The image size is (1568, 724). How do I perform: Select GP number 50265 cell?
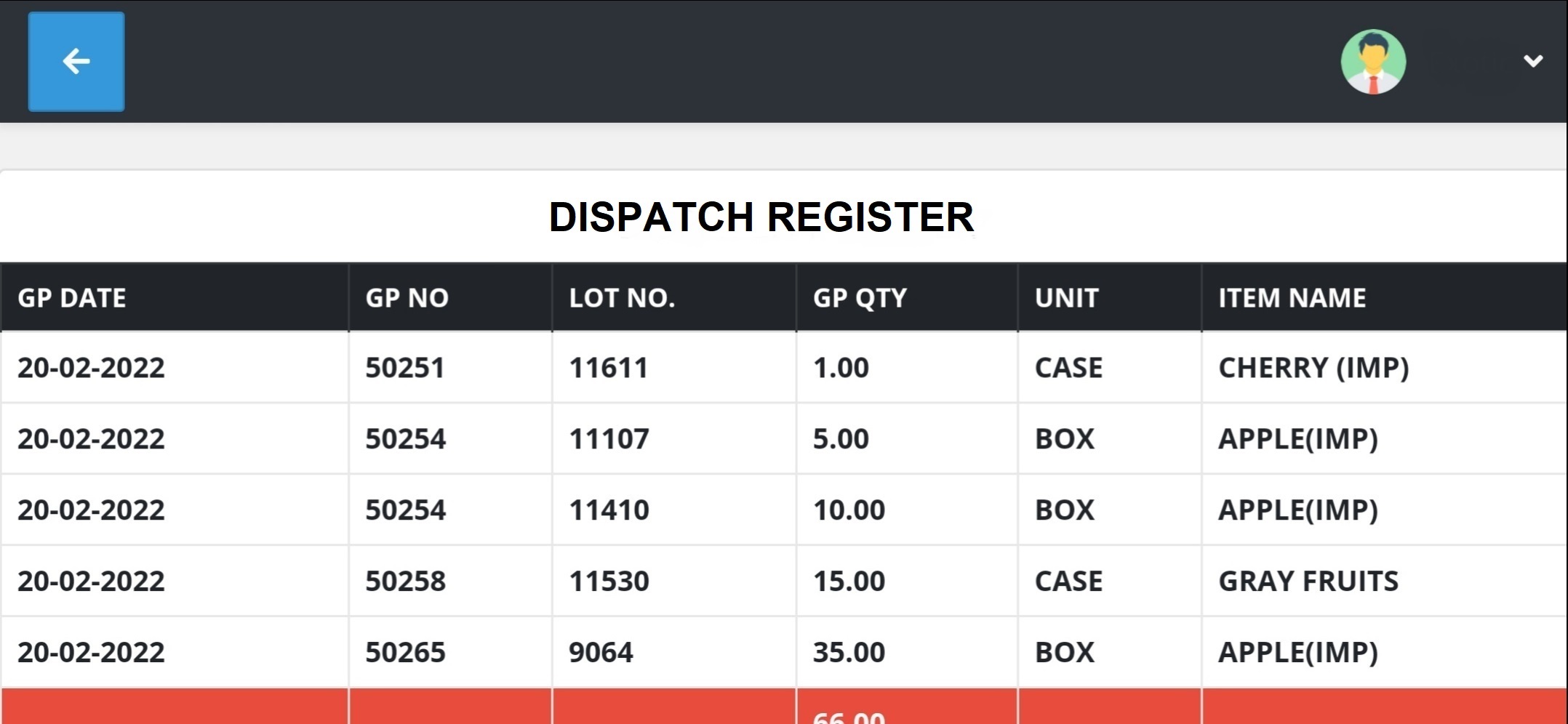point(405,653)
